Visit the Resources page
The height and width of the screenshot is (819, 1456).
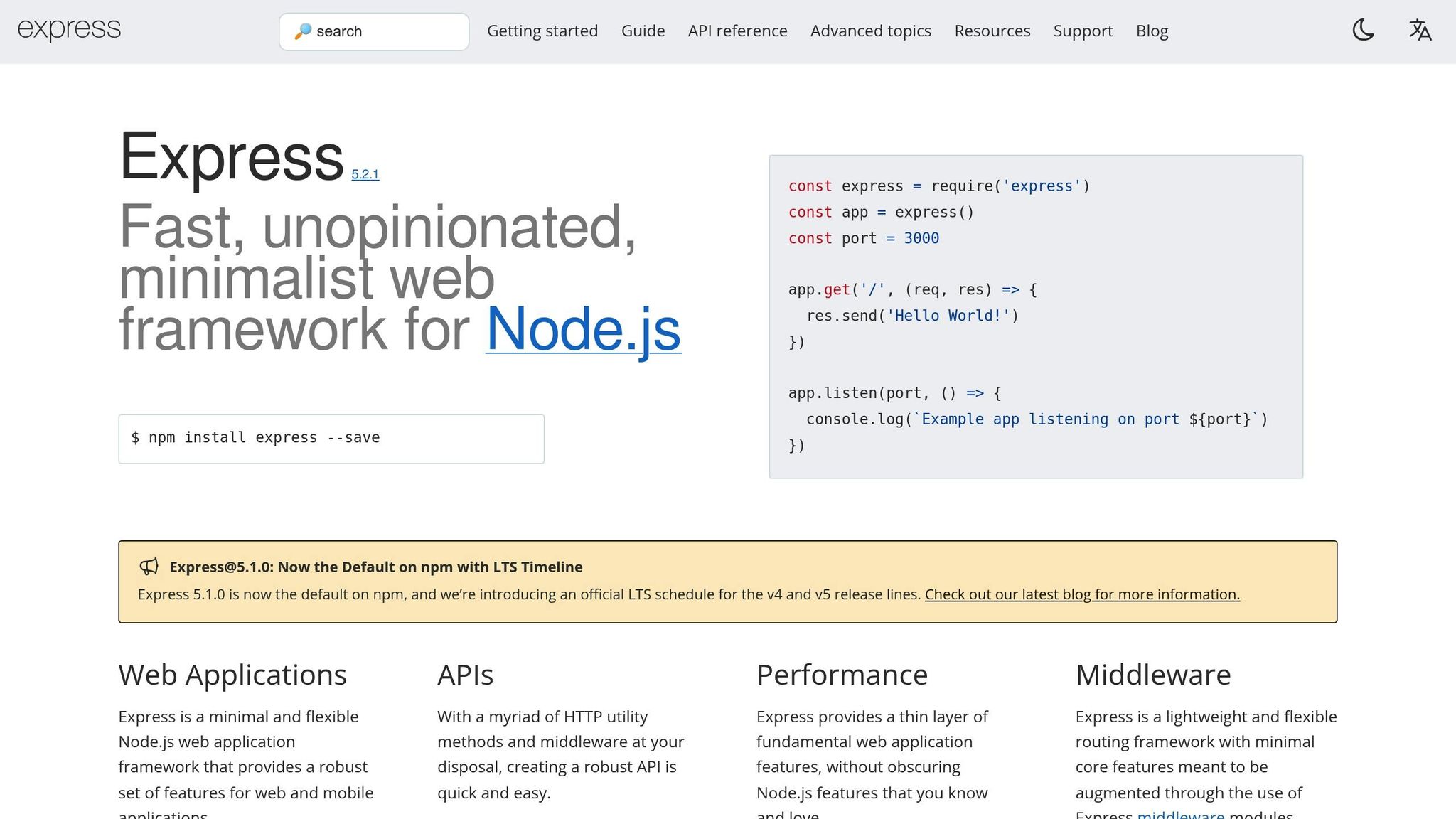pos(992,31)
